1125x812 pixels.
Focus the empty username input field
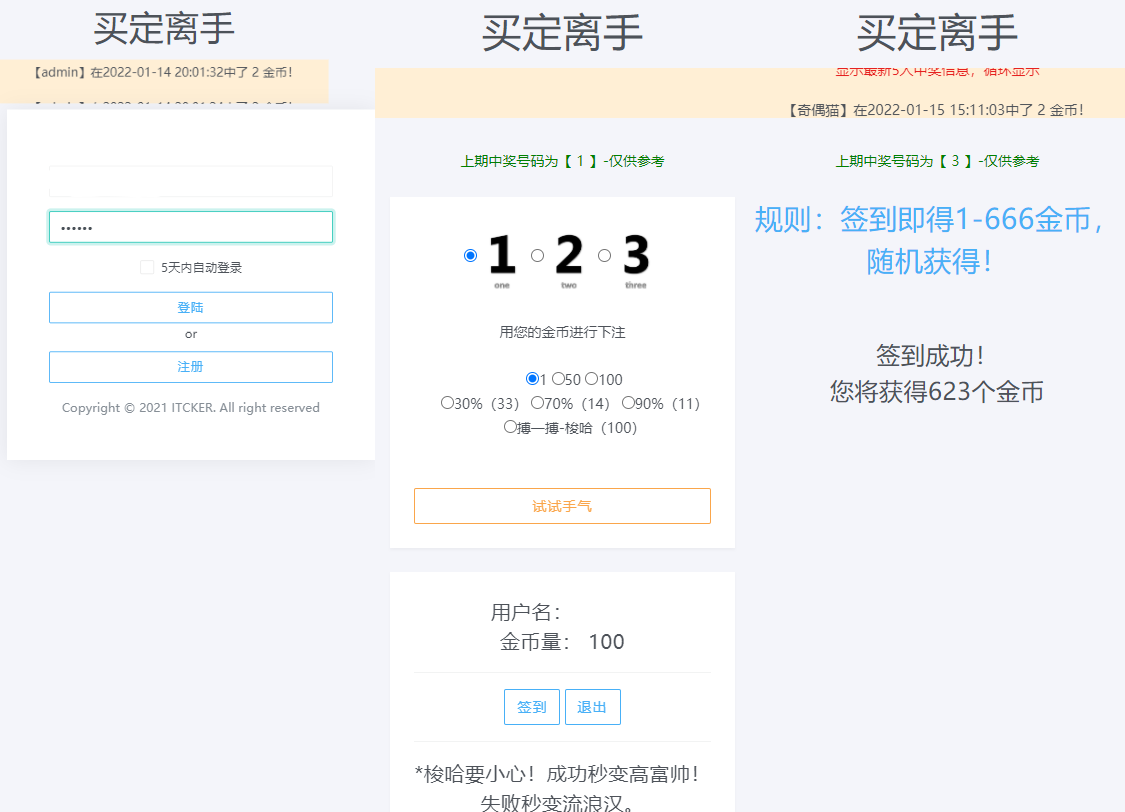click(x=191, y=181)
